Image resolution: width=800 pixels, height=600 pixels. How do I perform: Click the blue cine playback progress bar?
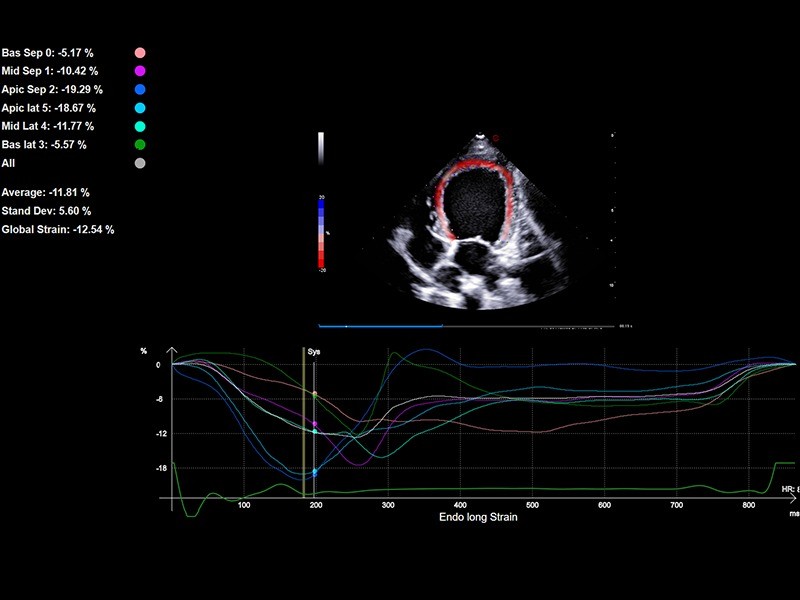coord(380,326)
